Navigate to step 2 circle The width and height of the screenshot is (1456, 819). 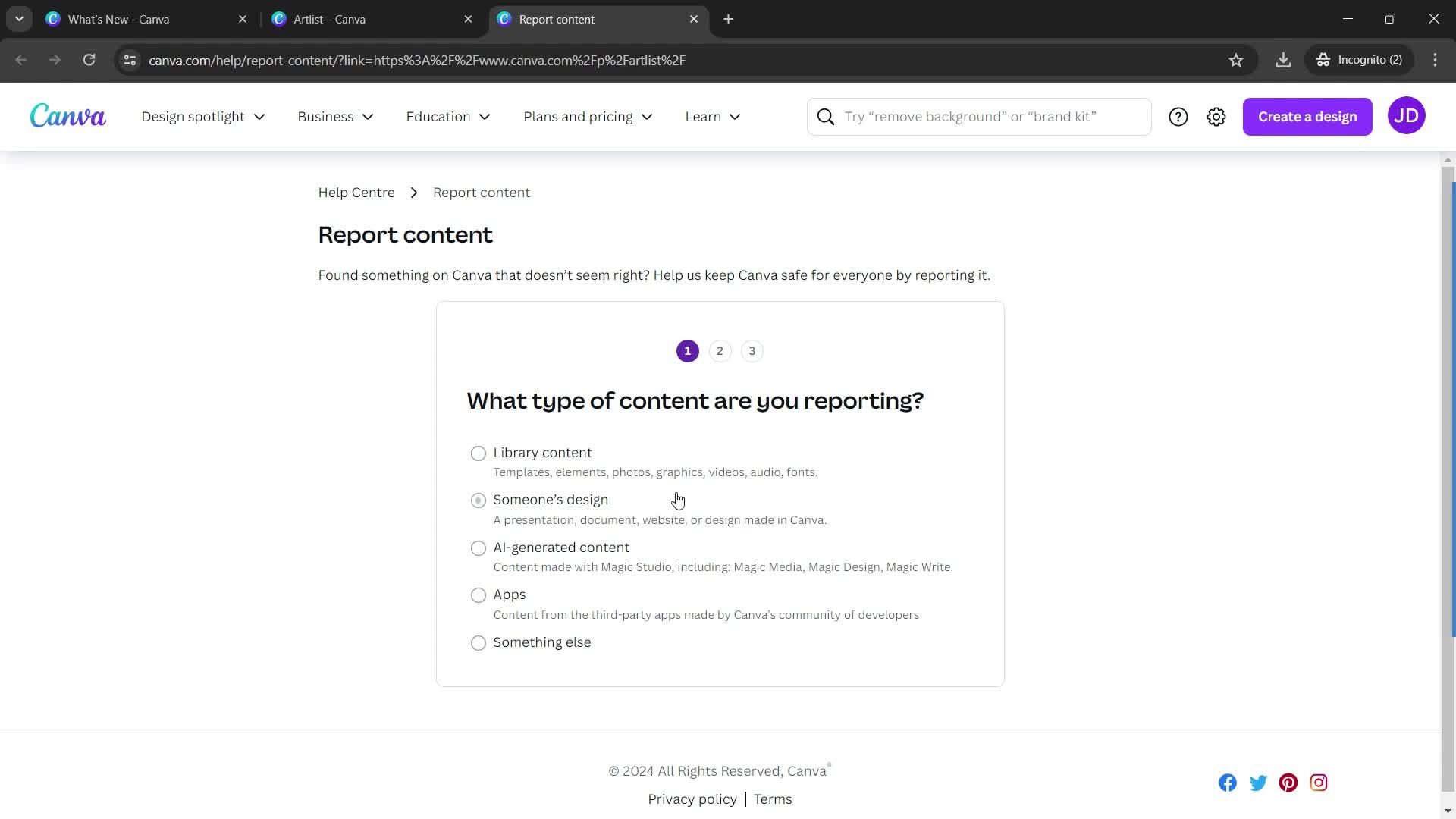pos(719,350)
